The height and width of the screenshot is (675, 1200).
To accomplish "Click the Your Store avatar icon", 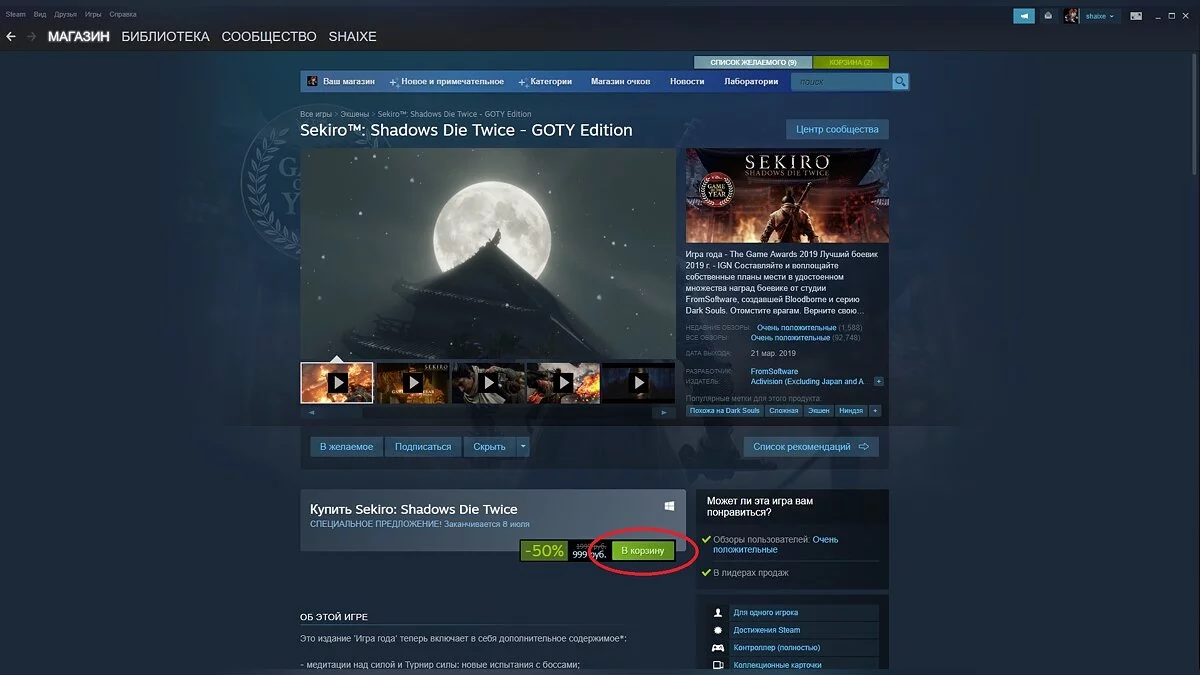I will [x=312, y=81].
